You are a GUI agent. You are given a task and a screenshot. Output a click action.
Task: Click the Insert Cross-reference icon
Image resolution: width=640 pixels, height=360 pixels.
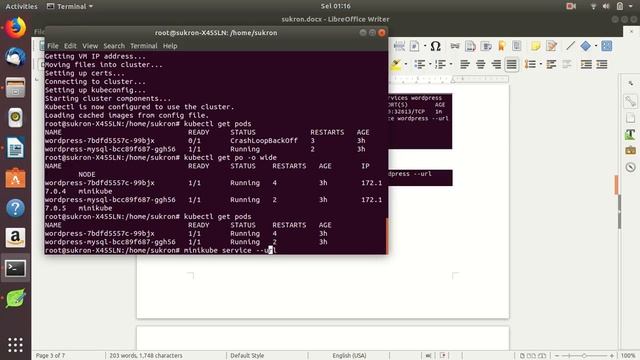pos(517,46)
